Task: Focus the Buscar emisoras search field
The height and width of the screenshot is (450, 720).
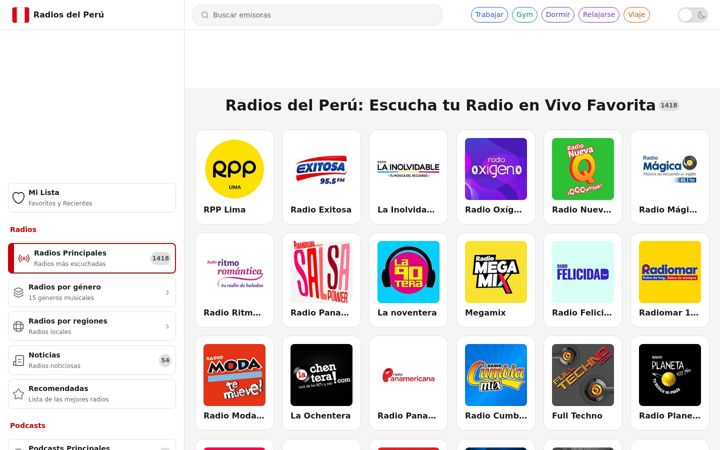Action: click(317, 15)
